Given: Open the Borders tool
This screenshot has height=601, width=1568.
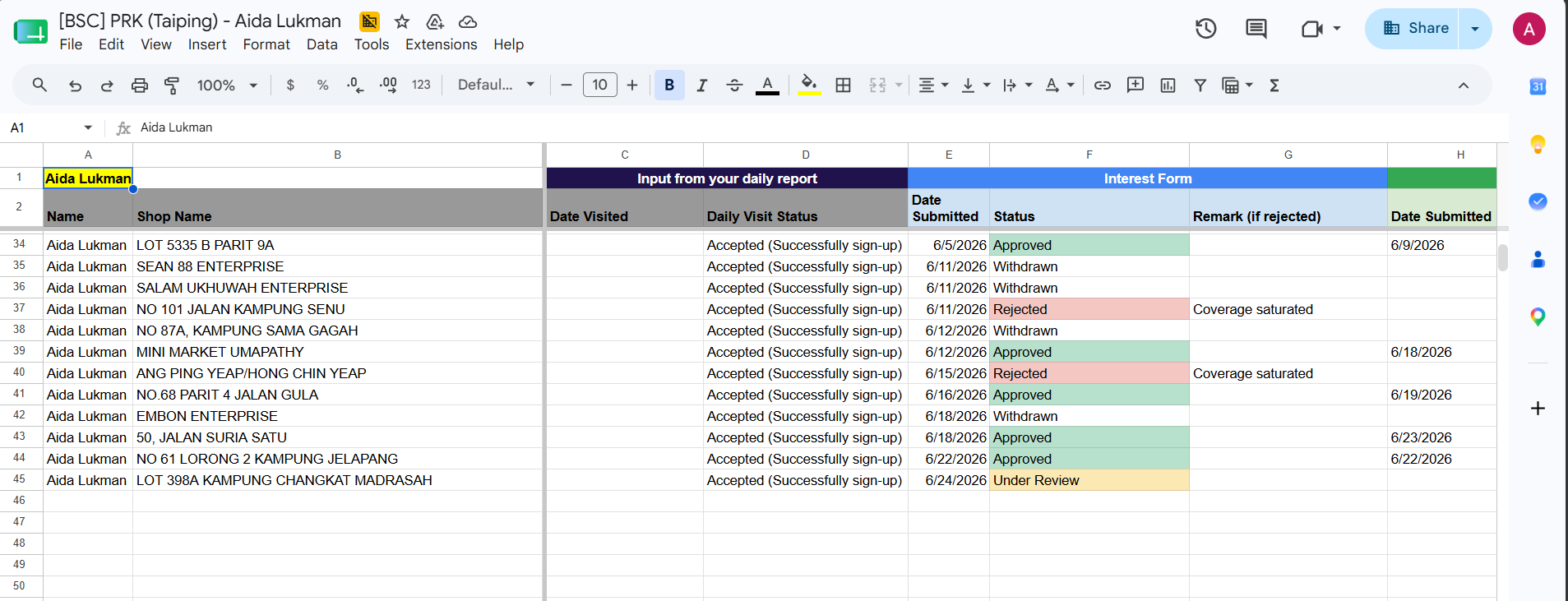Looking at the screenshot, I should (x=843, y=85).
